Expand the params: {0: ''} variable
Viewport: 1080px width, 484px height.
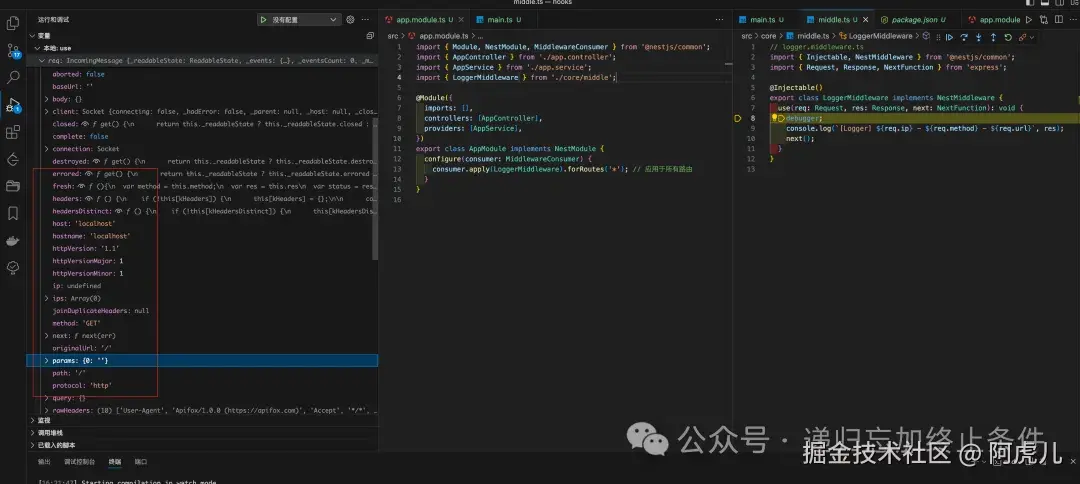pyautogui.click(x=47, y=360)
